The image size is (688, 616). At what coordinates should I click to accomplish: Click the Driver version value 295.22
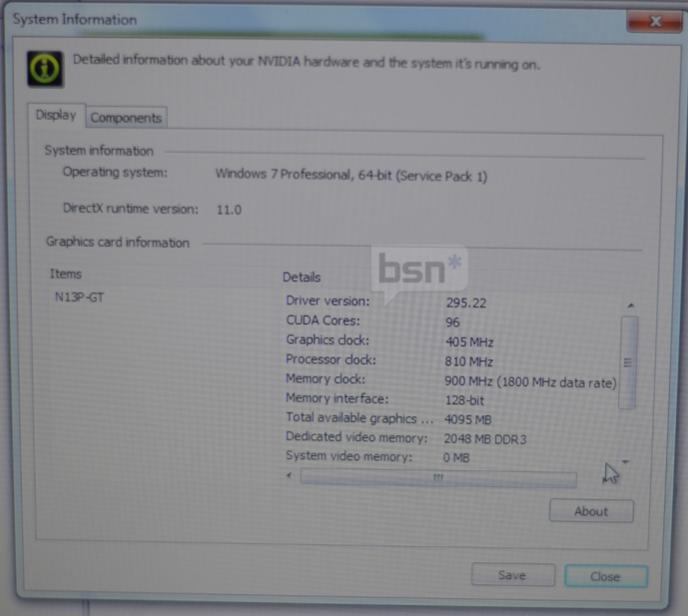click(466, 303)
